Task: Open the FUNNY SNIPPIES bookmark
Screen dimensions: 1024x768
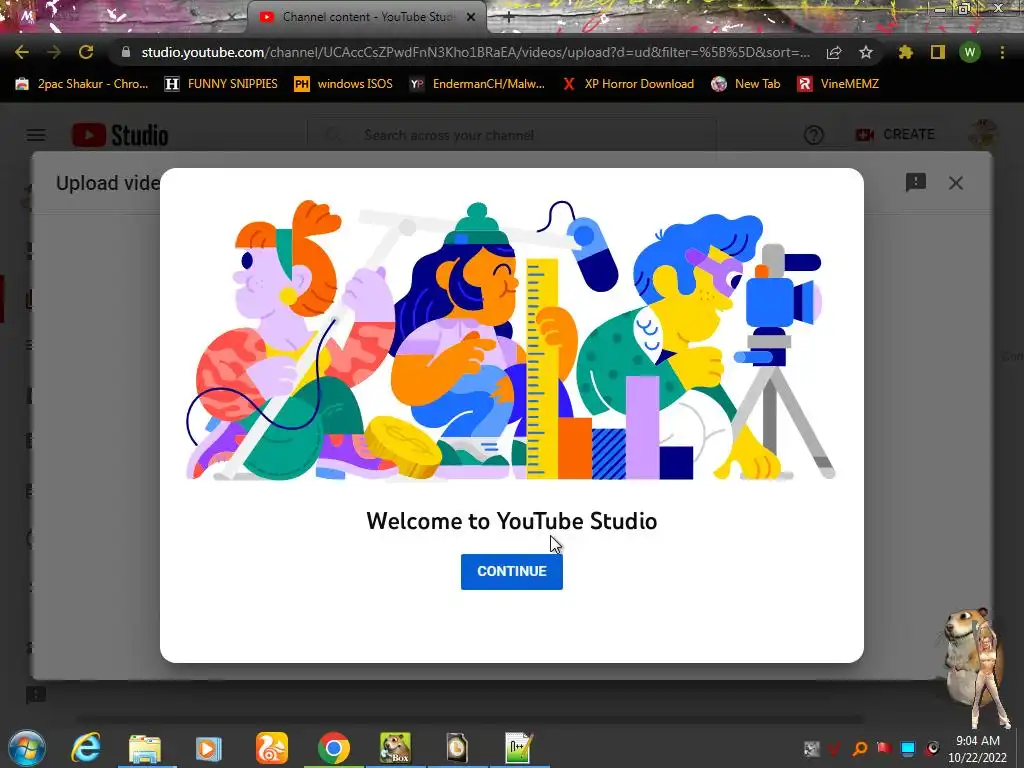Action: pos(221,84)
